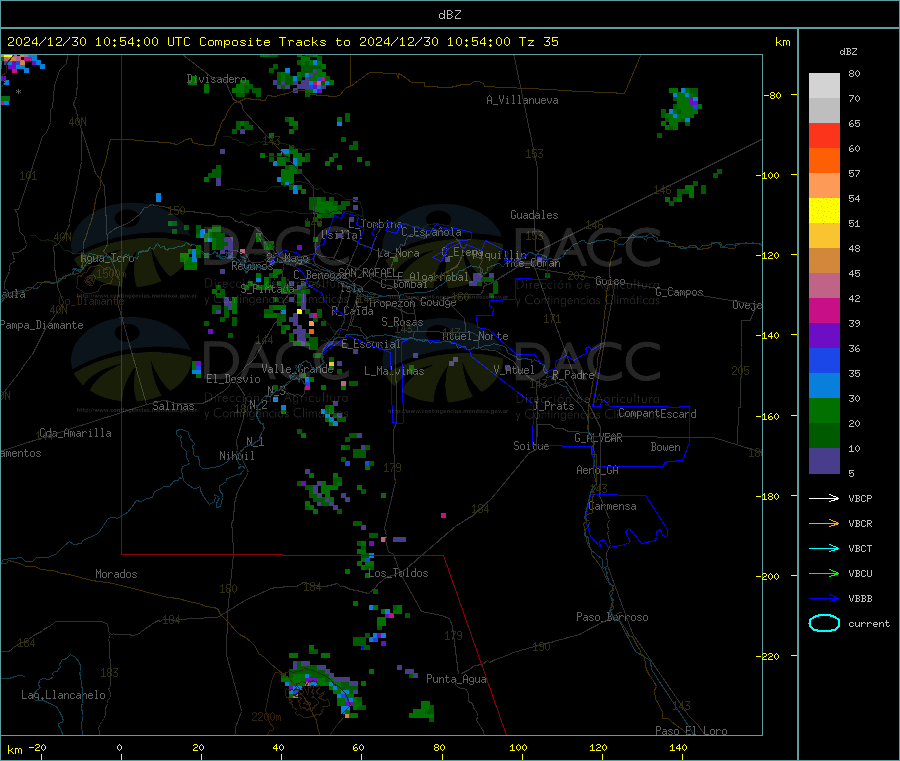The height and width of the screenshot is (761, 900).
Task: Pick the yellow 51-54 dBZ swatch
Action: tap(824, 211)
